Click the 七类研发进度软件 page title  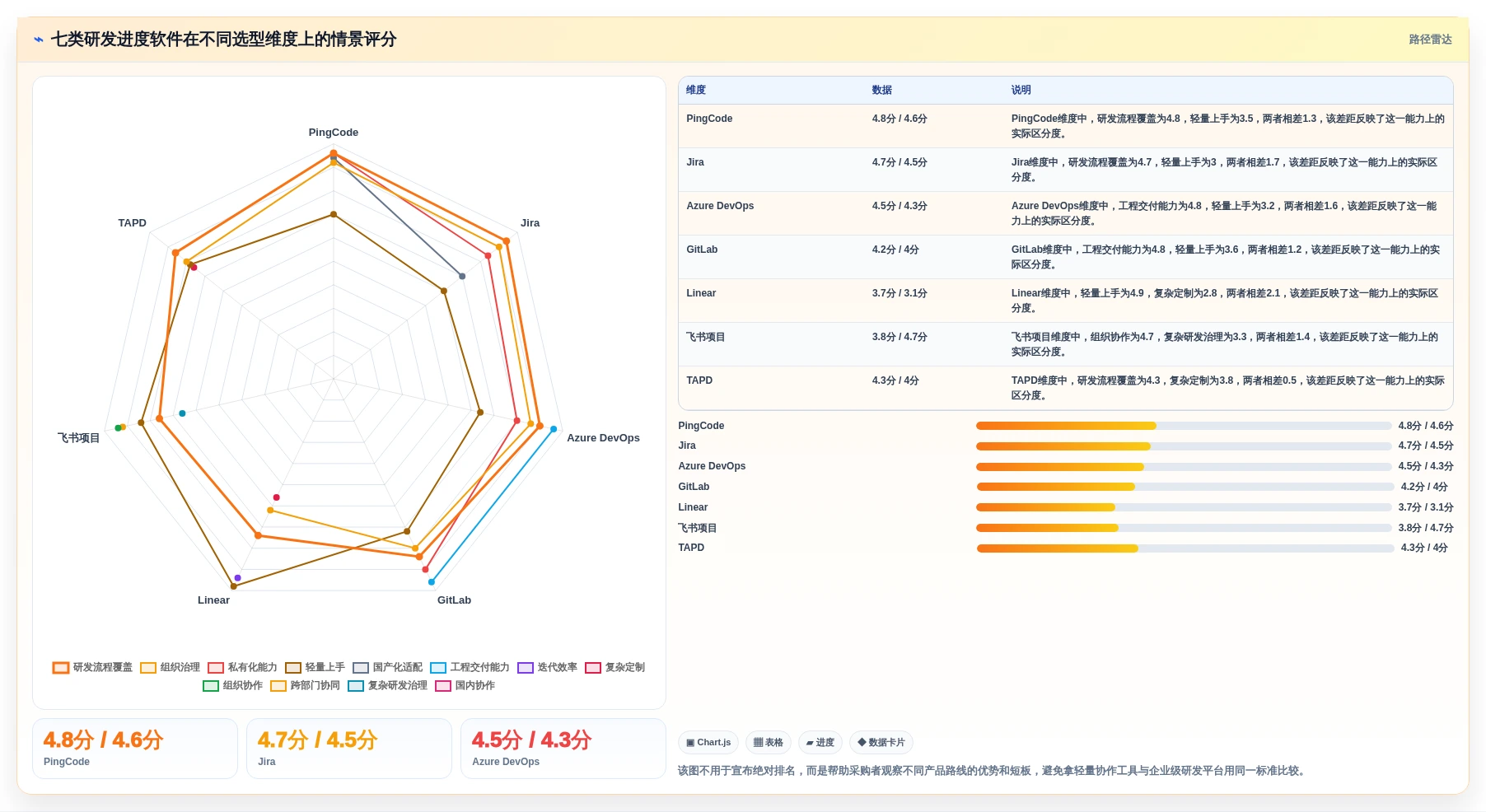[223, 40]
